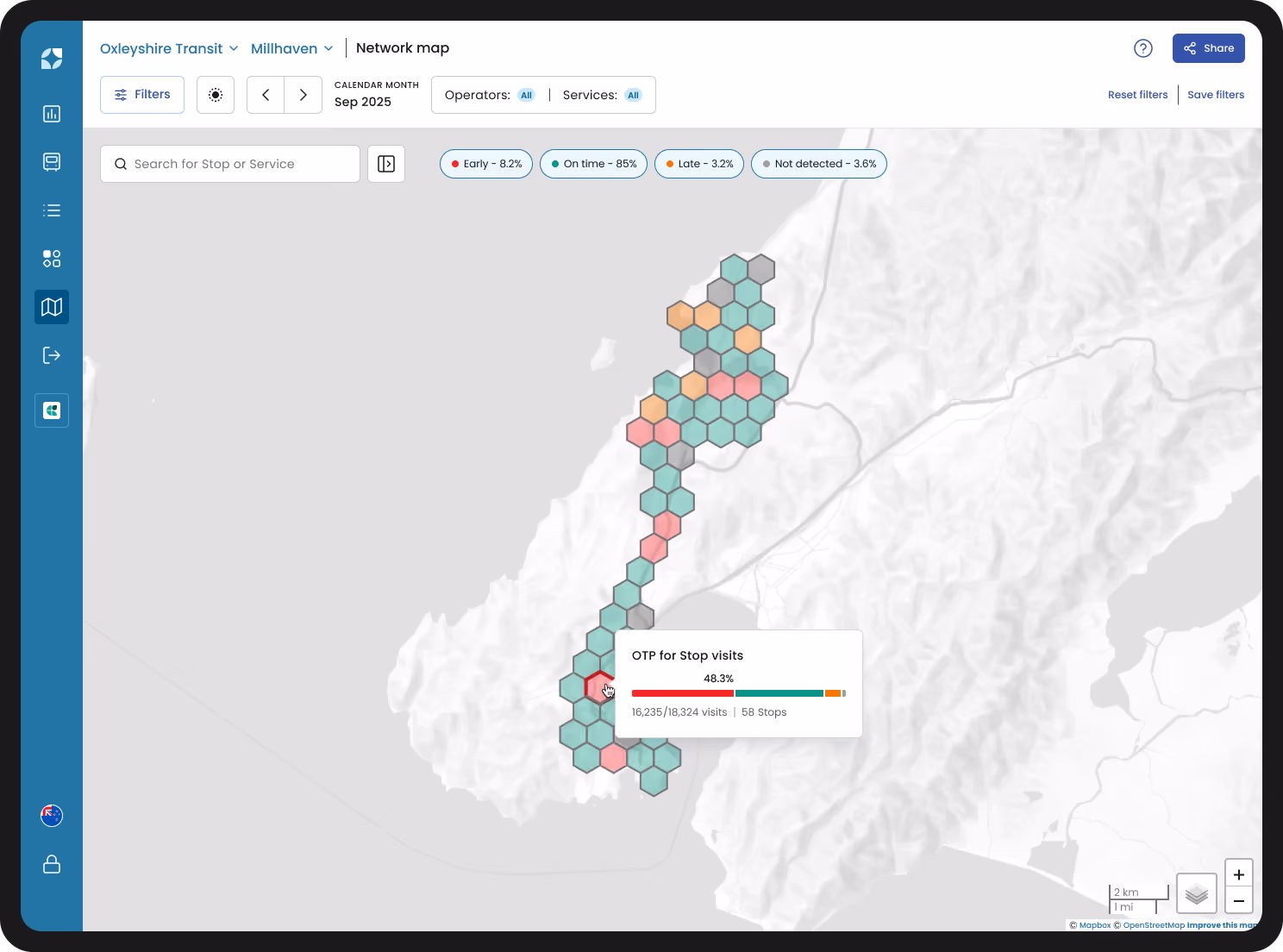Click the Share button
The width and height of the screenshot is (1283, 952).
point(1209,48)
